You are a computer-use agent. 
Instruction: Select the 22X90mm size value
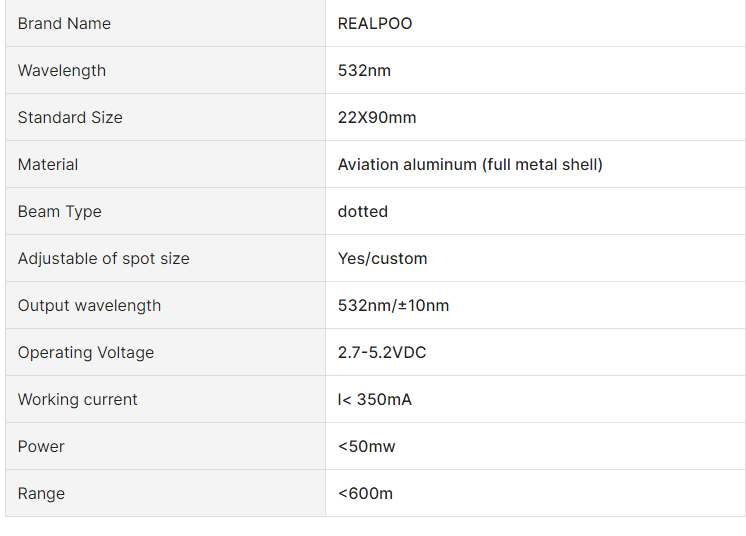(x=377, y=118)
